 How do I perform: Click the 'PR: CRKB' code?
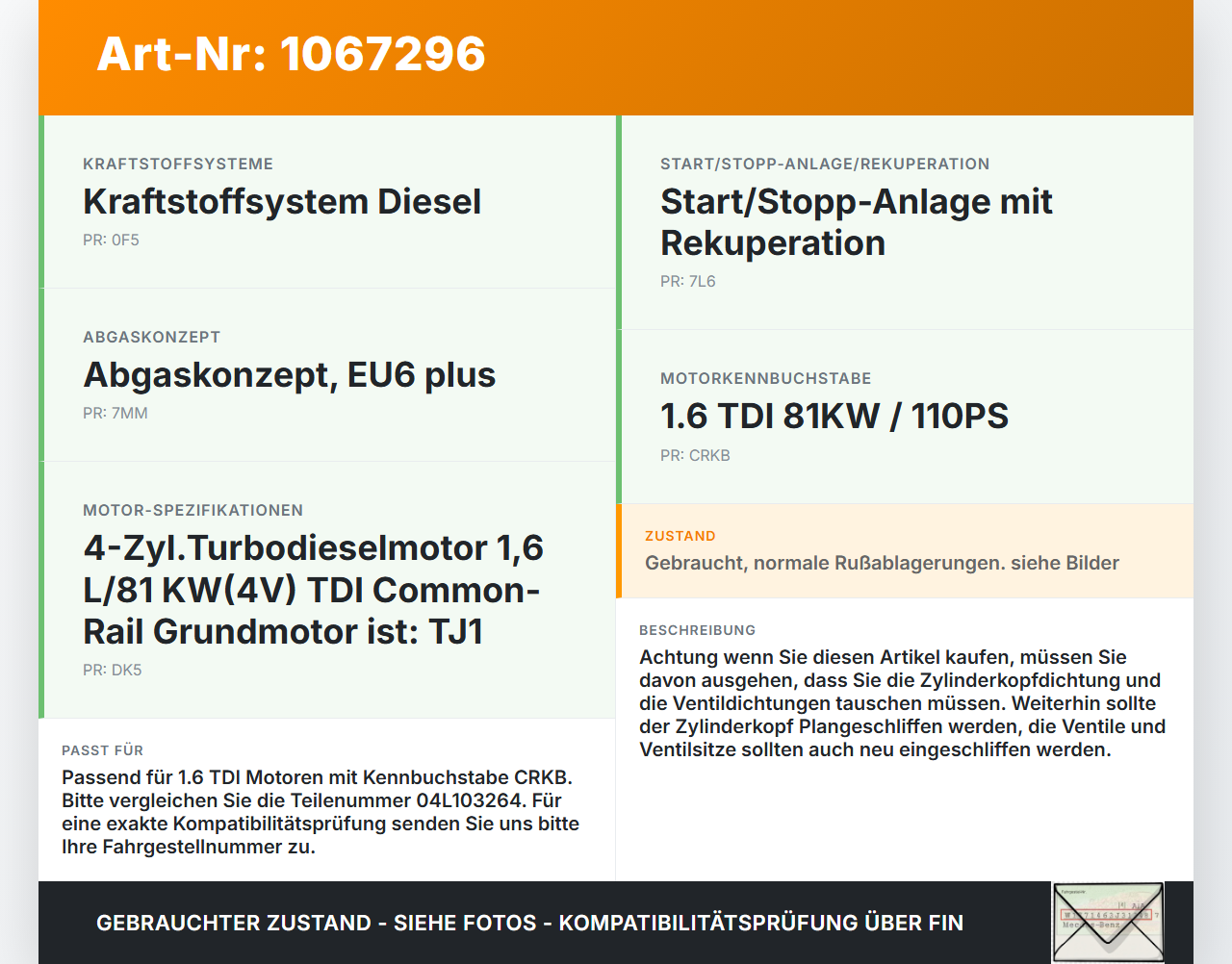point(695,456)
